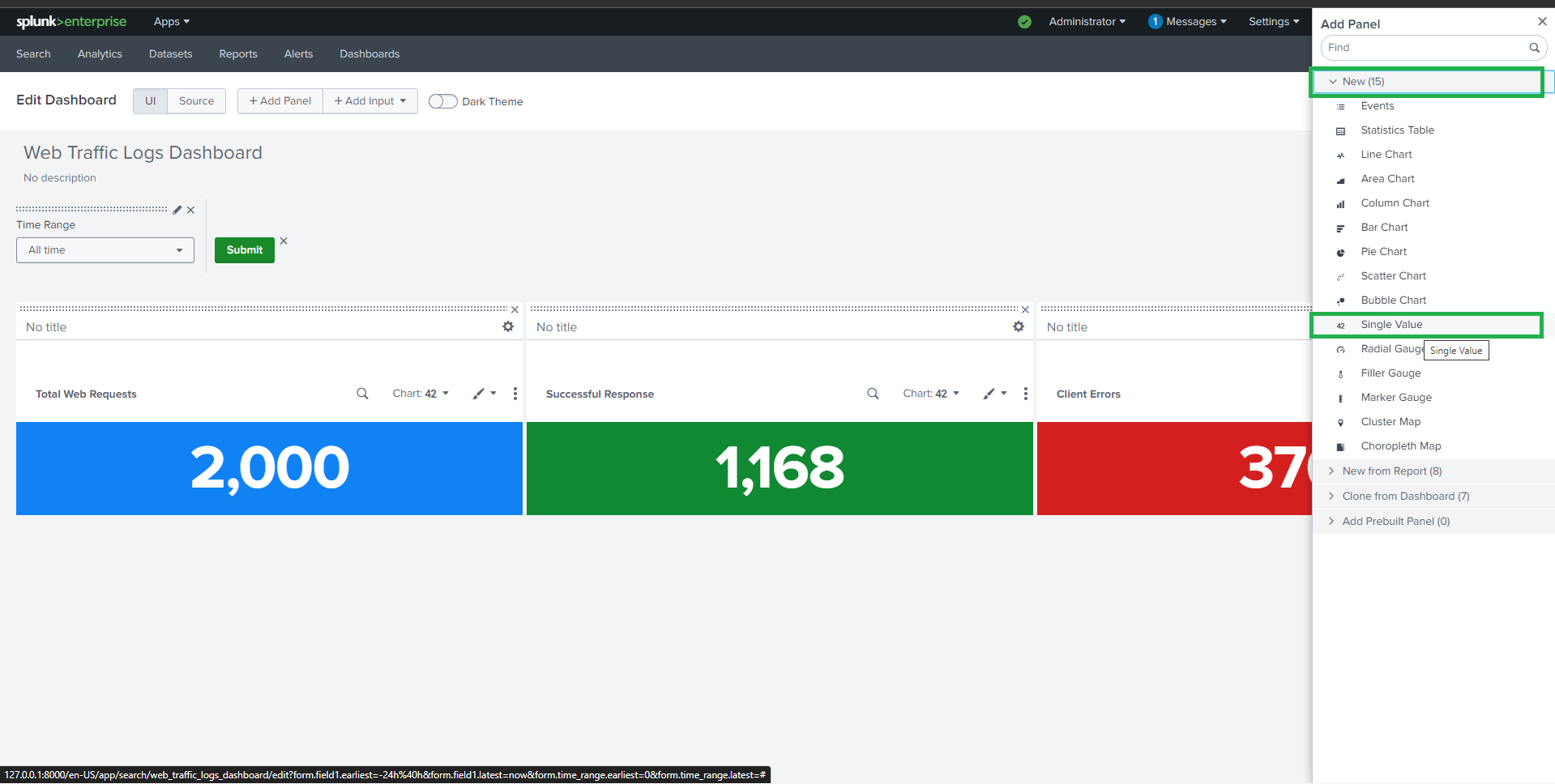This screenshot has height=784, width=1555.
Task: Toggle the Dark Theme switch
Action: (442, 101)
